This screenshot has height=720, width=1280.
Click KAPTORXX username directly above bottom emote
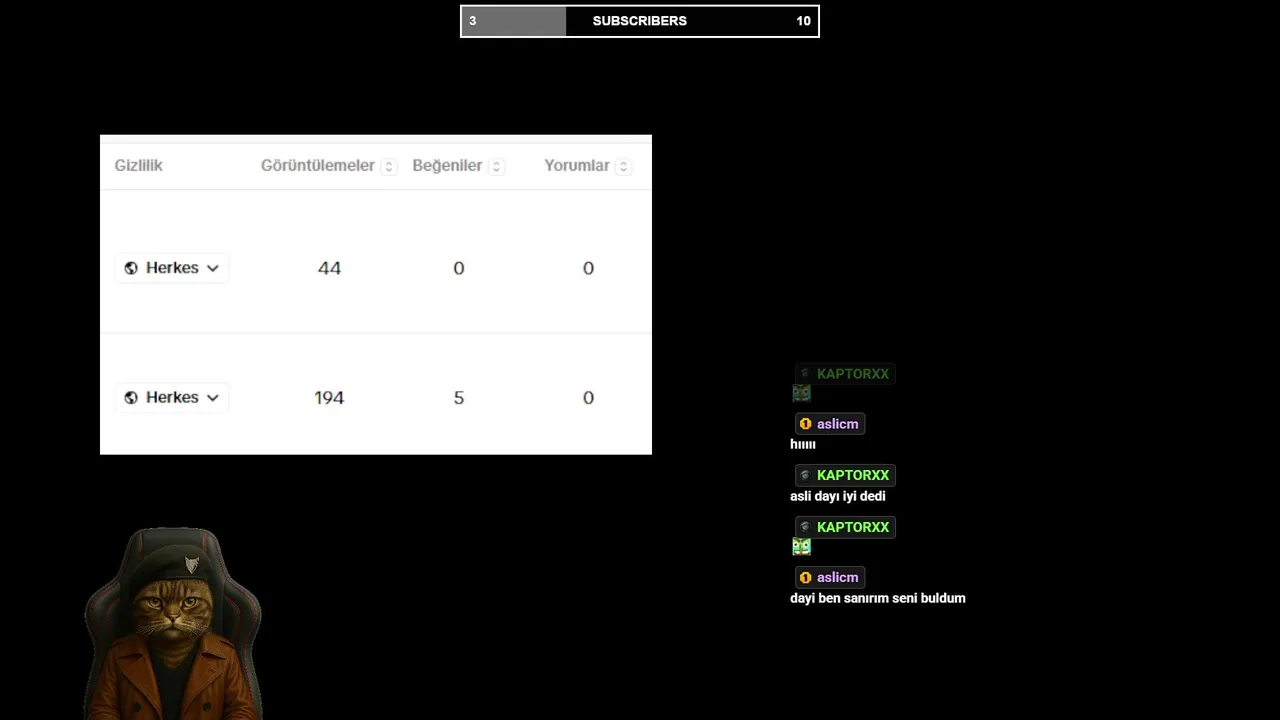(853, 527)
